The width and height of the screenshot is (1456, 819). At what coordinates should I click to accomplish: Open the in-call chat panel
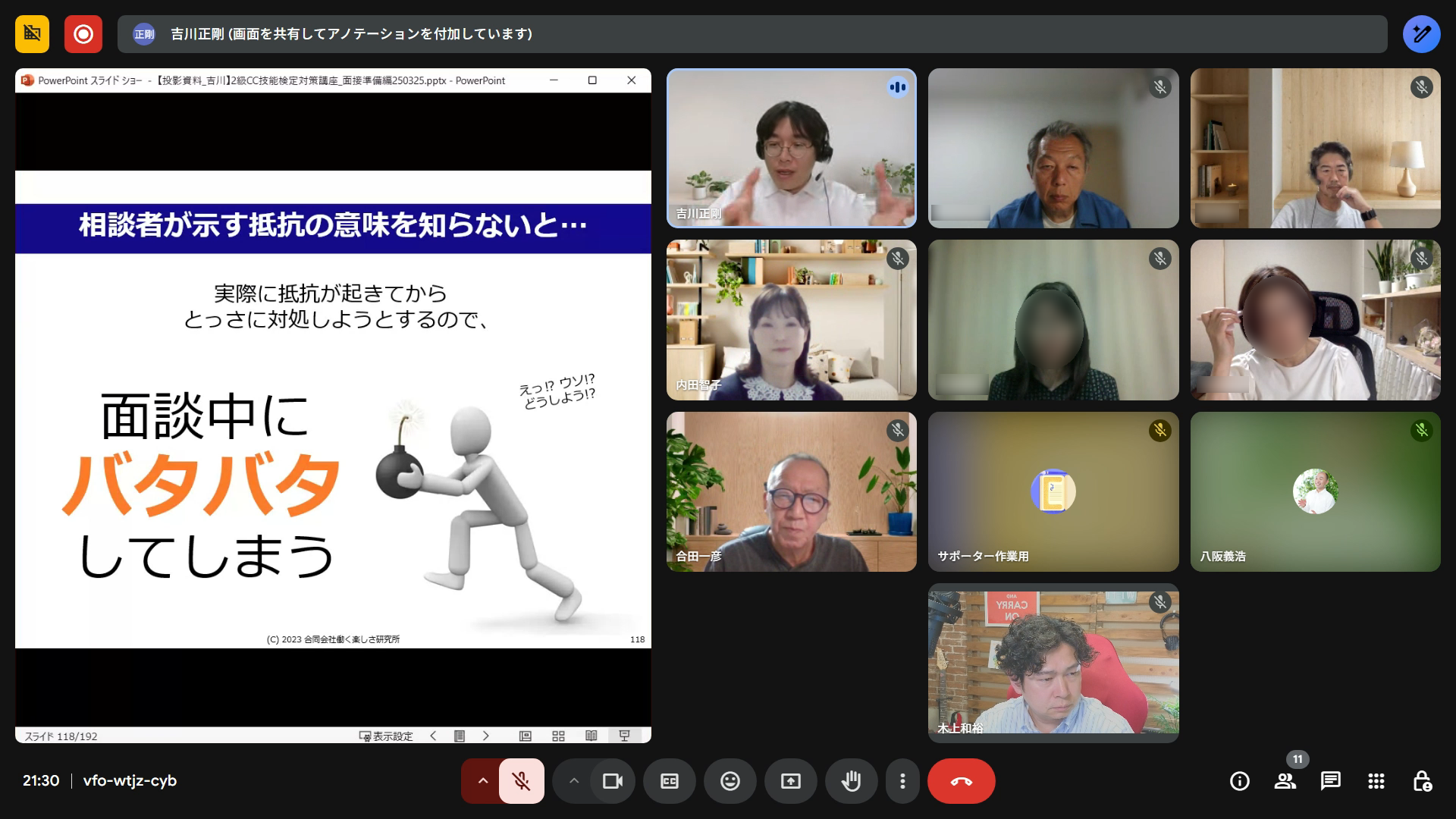pyautogui.click(x=1330, y=781)
